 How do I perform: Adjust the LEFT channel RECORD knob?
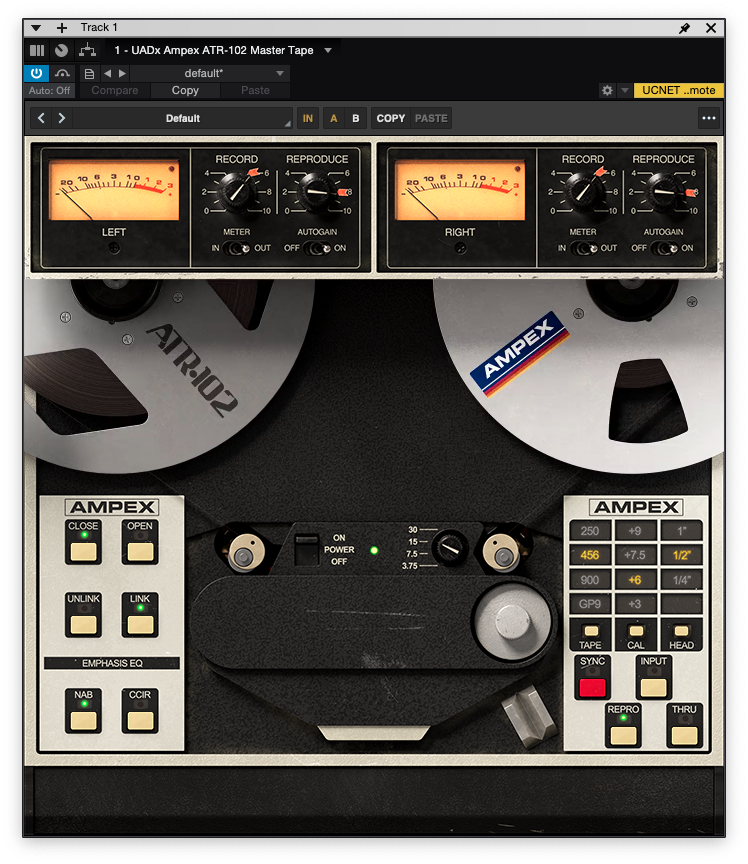(237, 192)
